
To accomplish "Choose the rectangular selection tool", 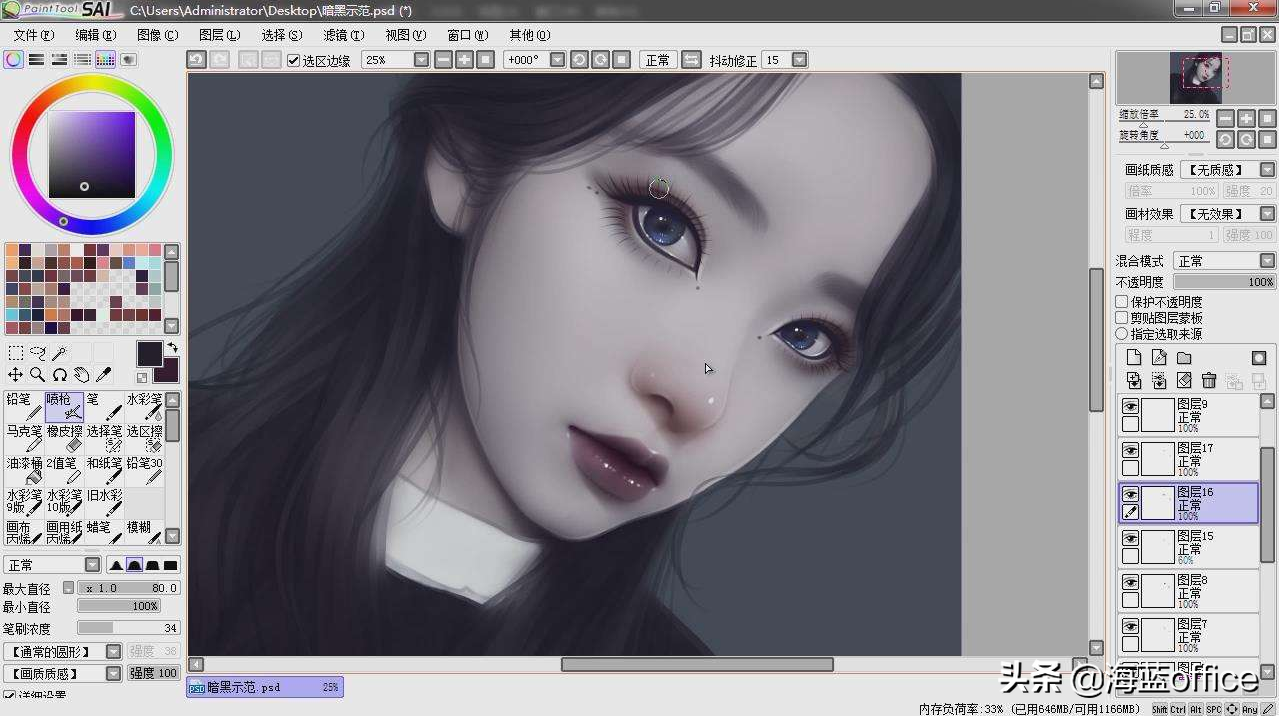I will point(16,353).
